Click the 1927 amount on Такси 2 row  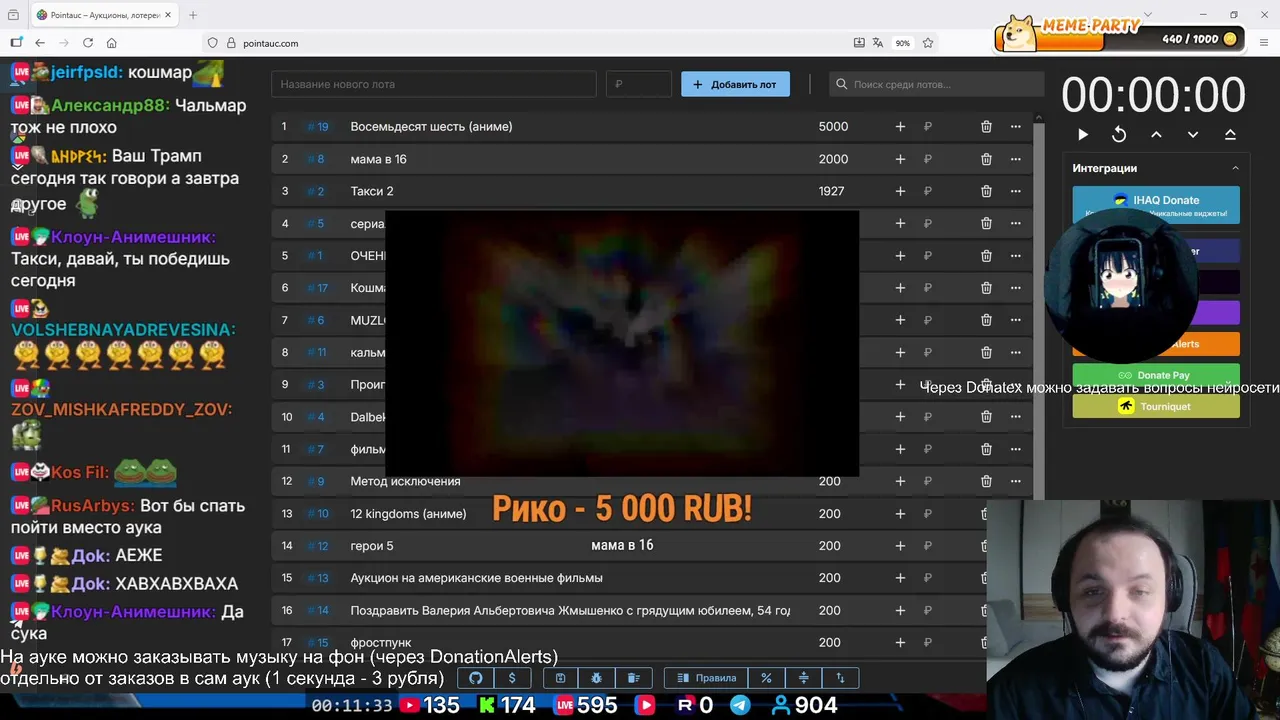click(x=831, y=191)
